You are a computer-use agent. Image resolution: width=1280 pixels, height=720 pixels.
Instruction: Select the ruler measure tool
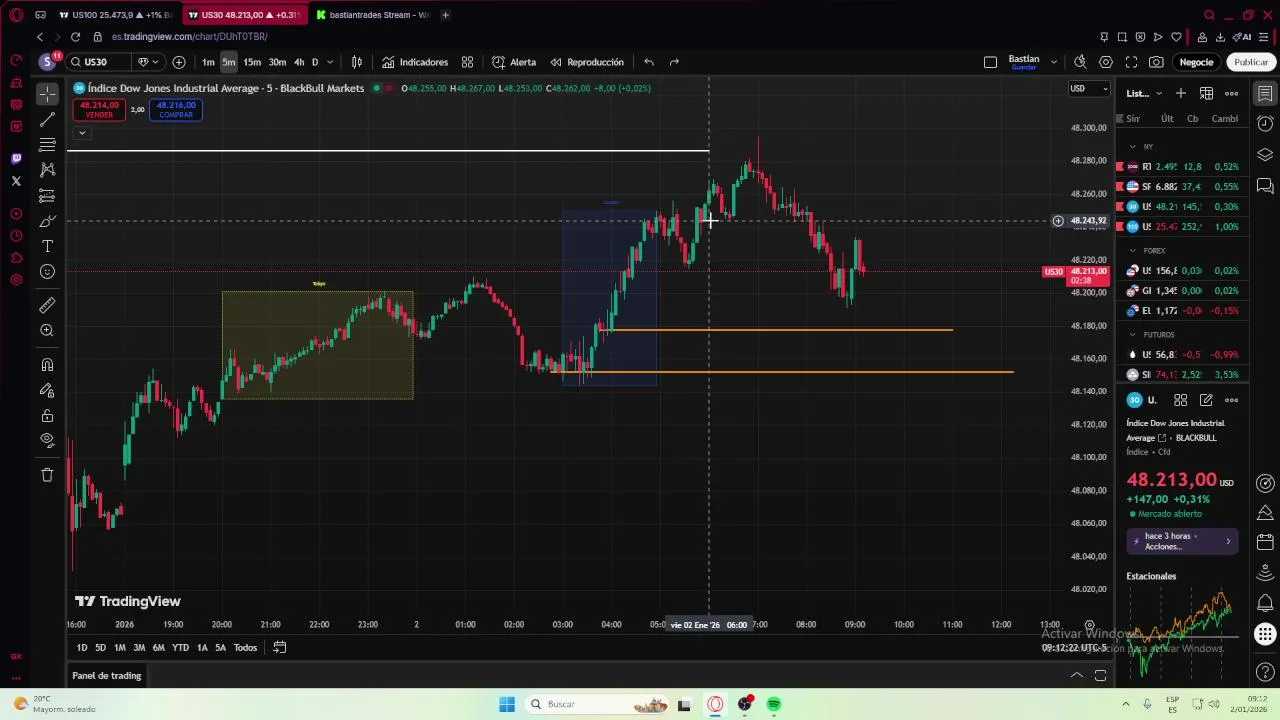point(47,305)
